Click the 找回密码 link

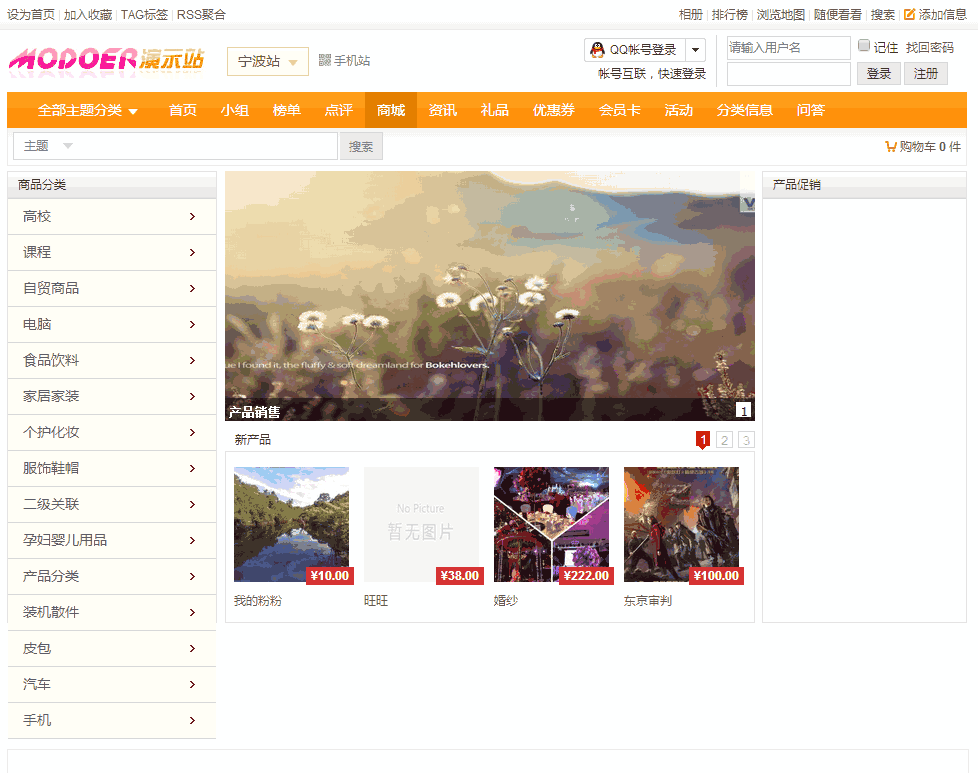(x=929, y=48)
